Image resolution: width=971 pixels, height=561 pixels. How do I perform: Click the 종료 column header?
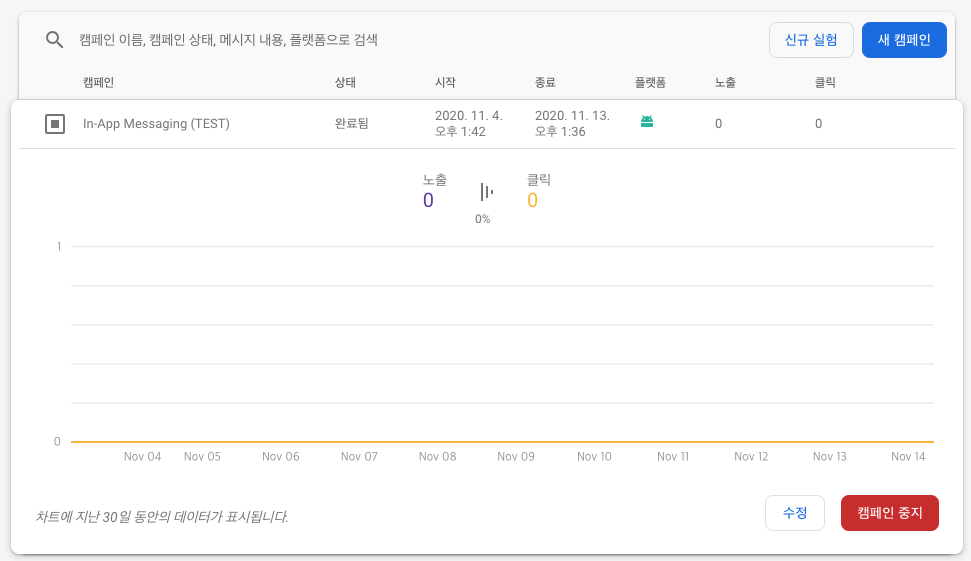point(546,82)
